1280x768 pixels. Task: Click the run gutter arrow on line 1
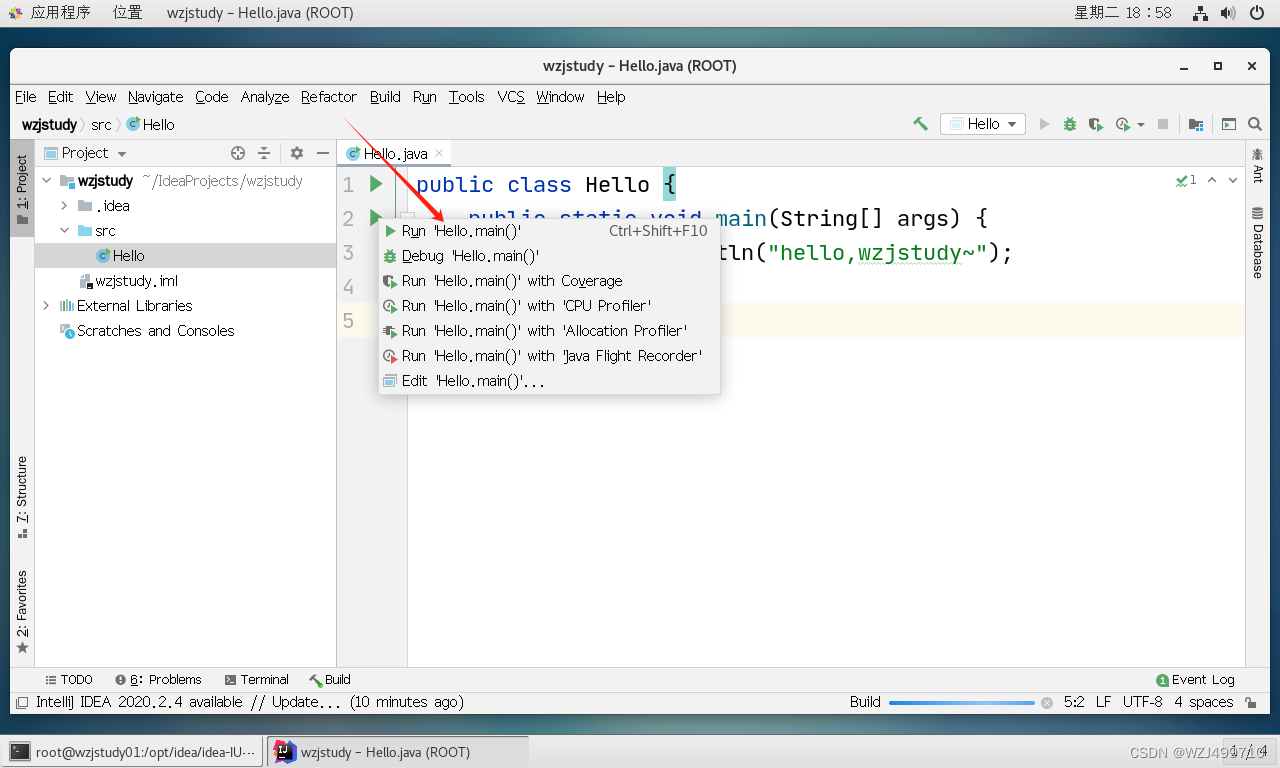(376, 184)
